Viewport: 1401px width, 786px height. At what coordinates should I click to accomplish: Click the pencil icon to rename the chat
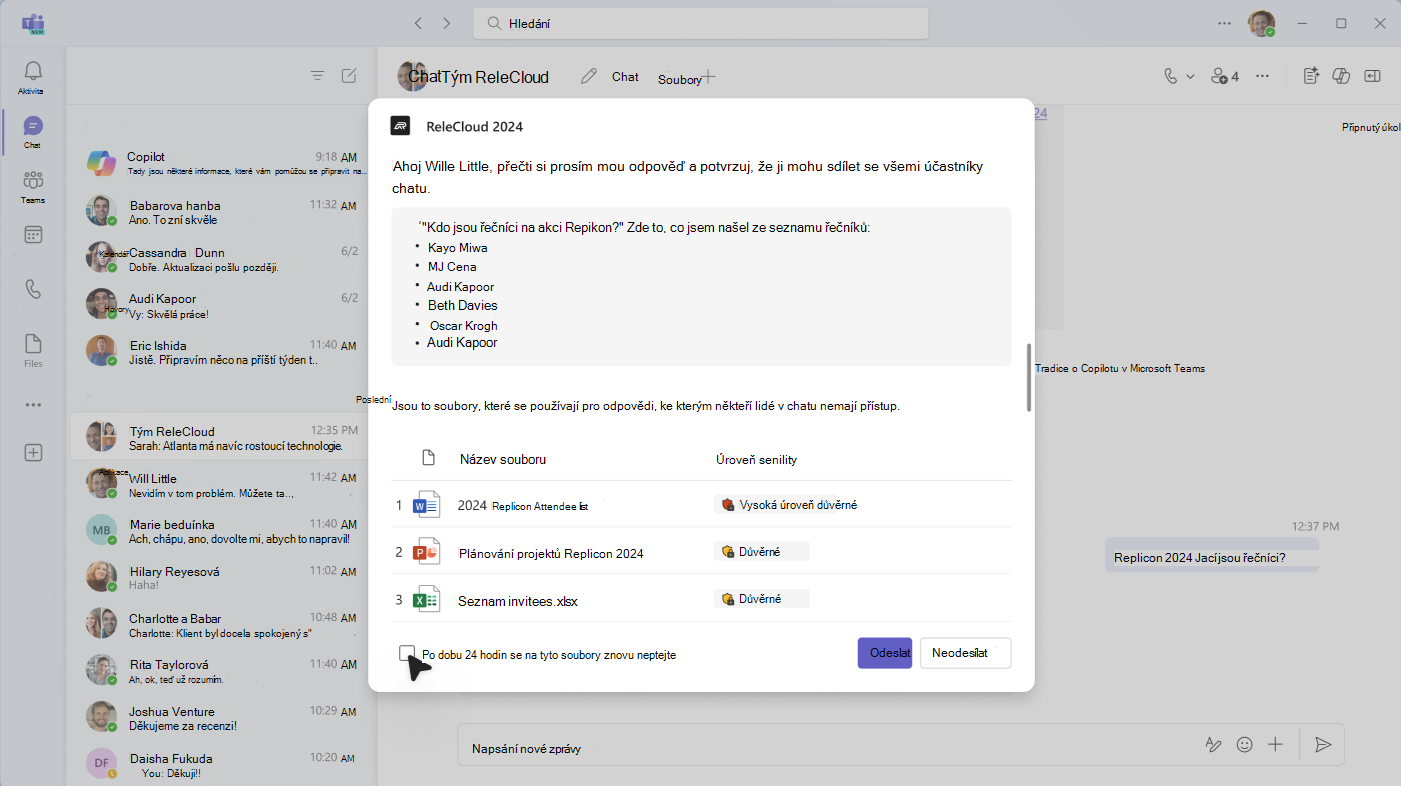click(x=589, y=76)
